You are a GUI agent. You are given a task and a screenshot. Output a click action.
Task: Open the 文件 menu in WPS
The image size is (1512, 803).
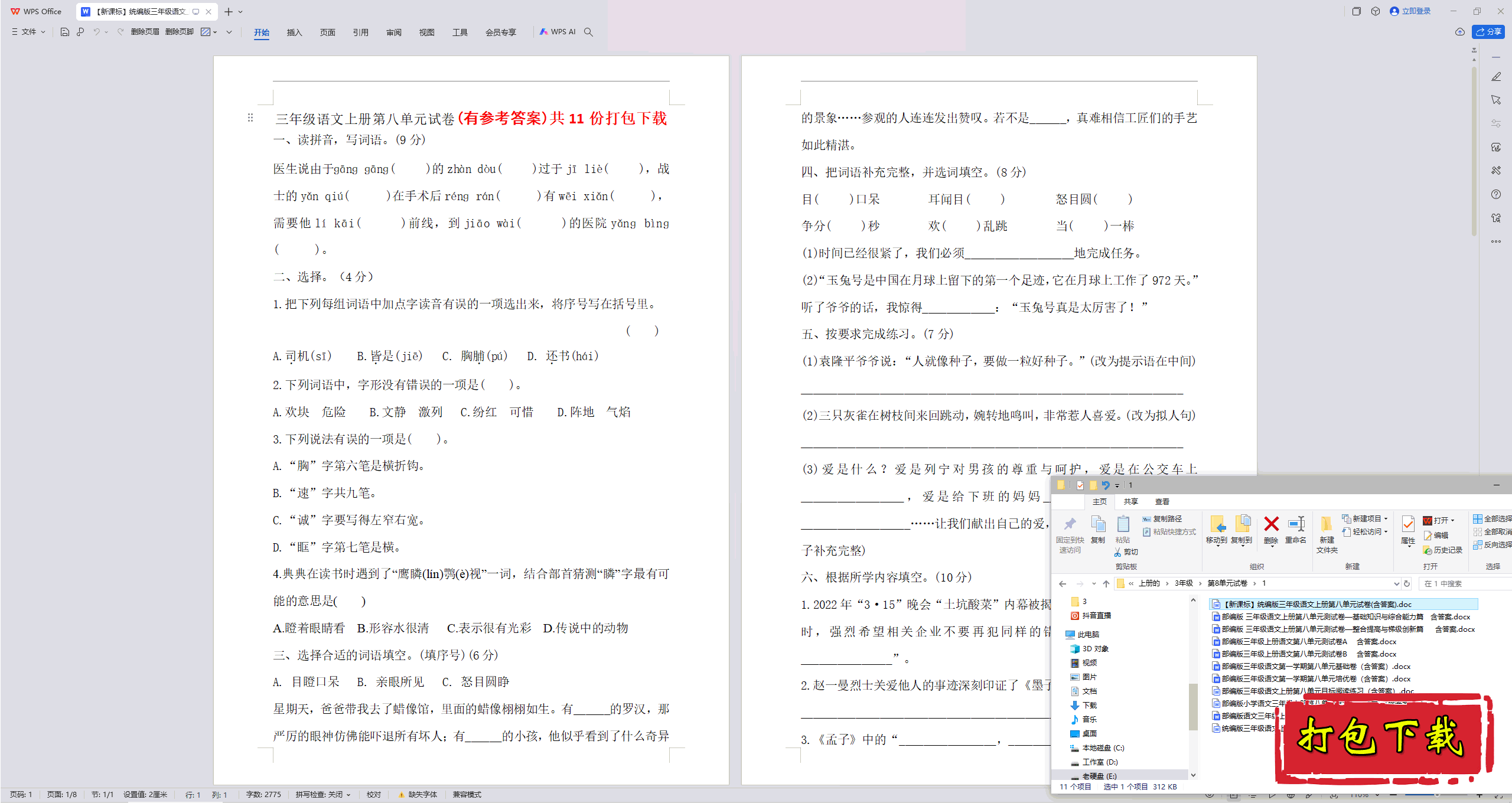click(x=28, y=32)
